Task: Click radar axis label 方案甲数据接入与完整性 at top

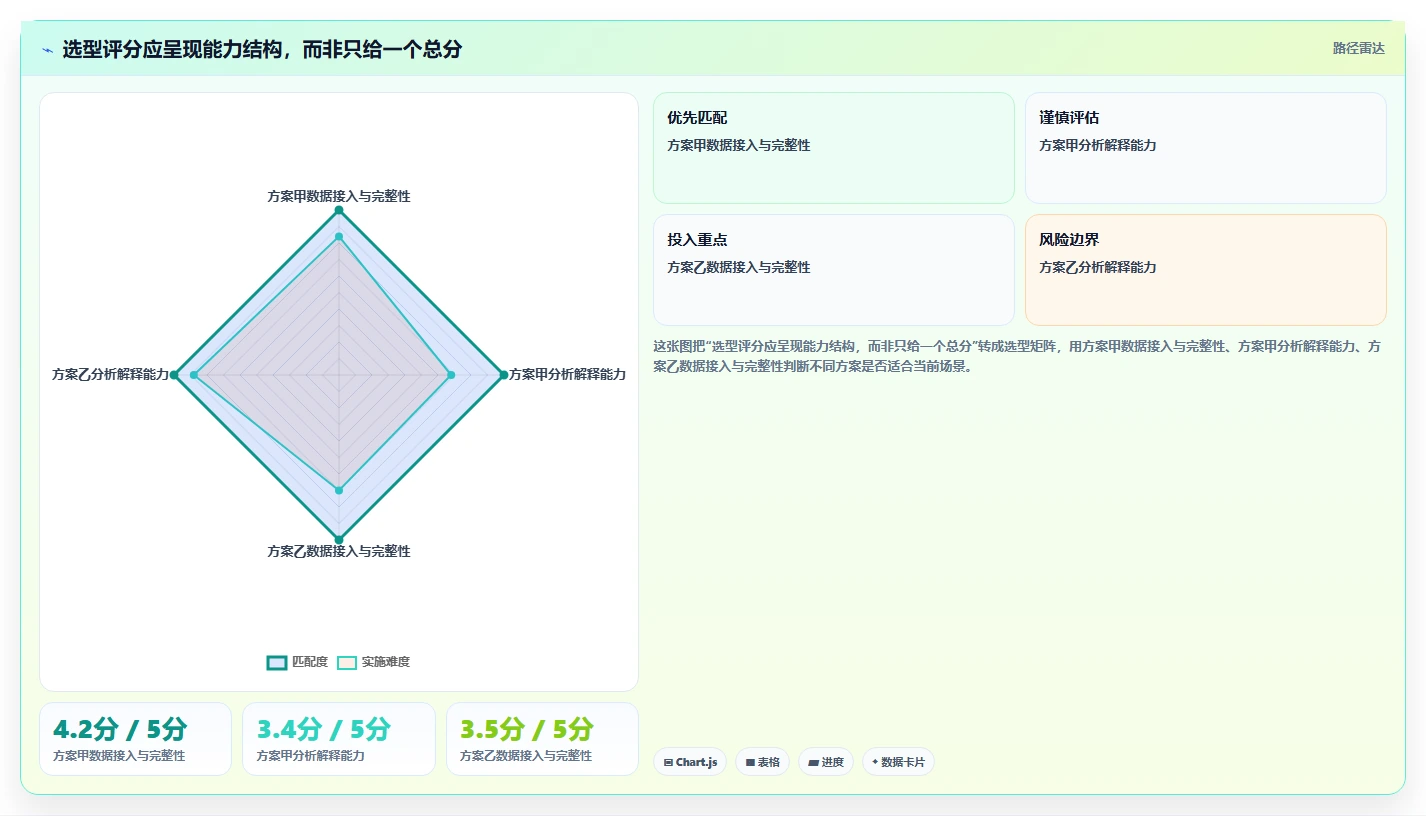Action: click(x=339, y=196)
